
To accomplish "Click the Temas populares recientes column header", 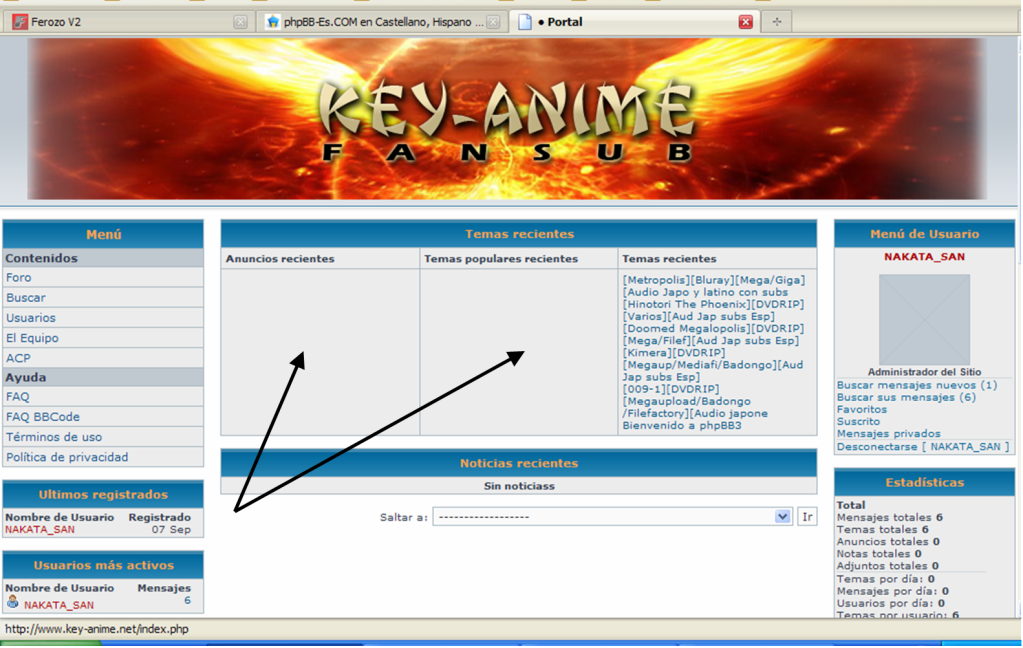I will pos(501,259).
